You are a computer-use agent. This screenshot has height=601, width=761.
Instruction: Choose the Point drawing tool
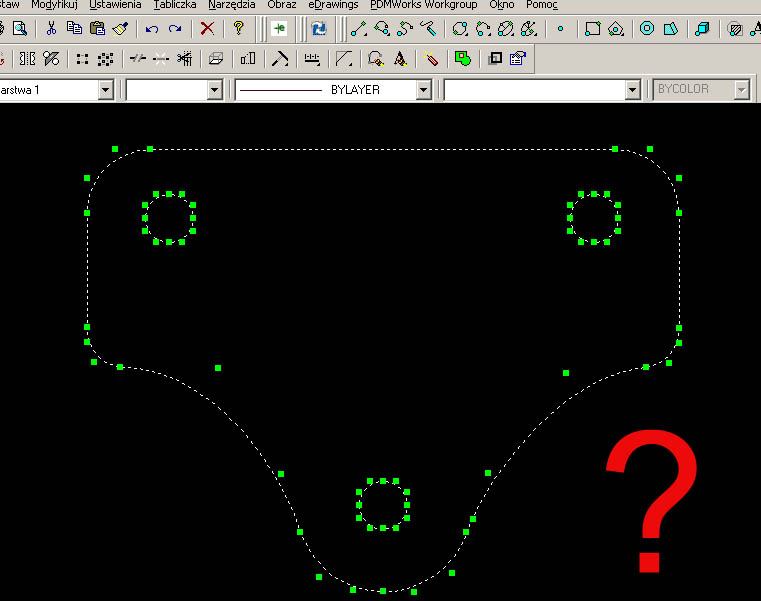(x=560, y=29)
